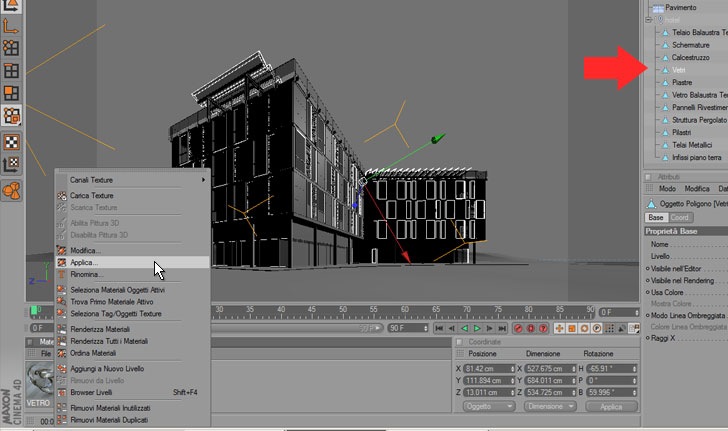The height and width of the screenshot is (431, 728).
Task: Adjust the X position value spinner
Action: [x=513, y=369]
